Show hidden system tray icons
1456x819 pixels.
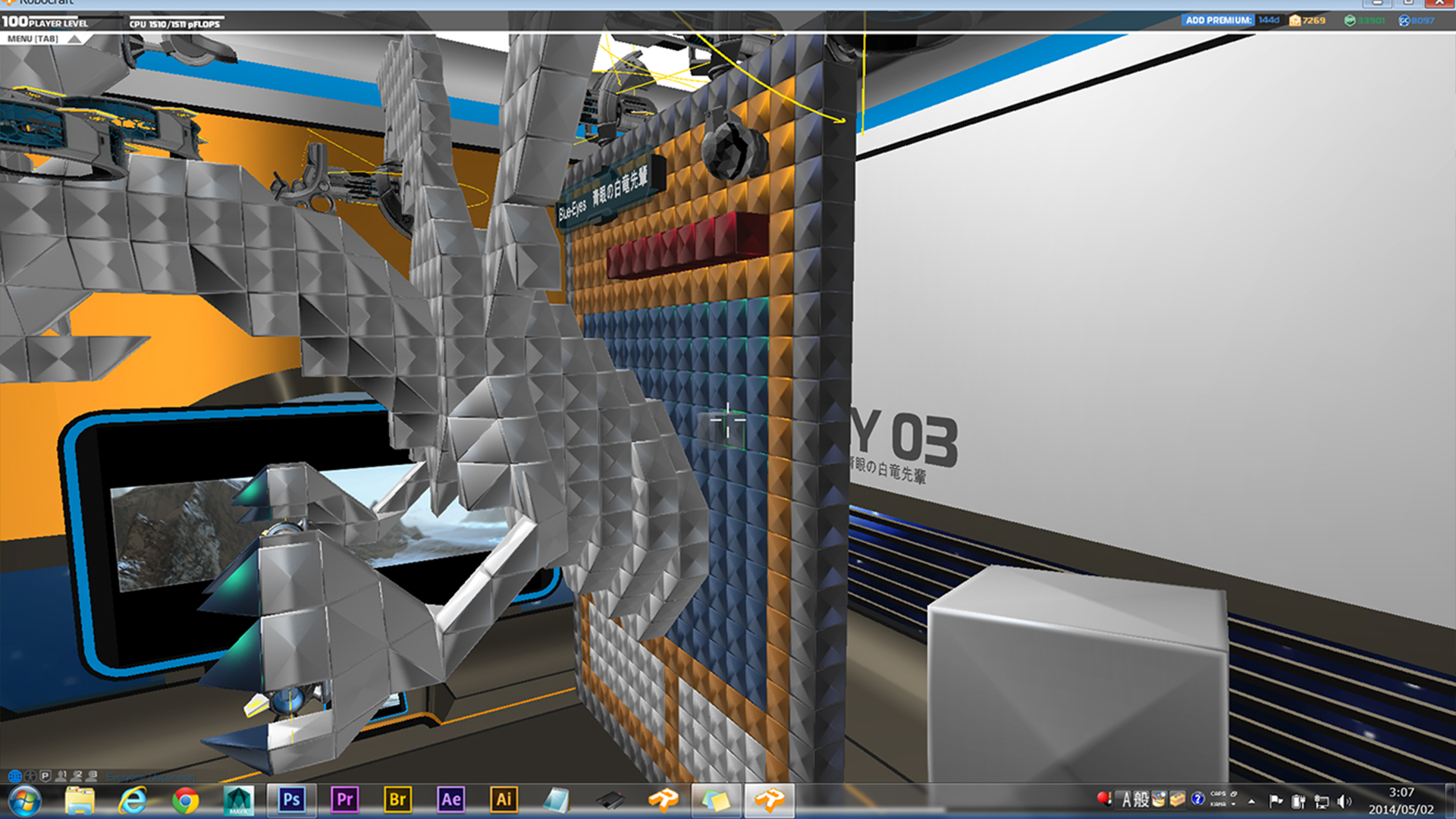click(1251, 801)
